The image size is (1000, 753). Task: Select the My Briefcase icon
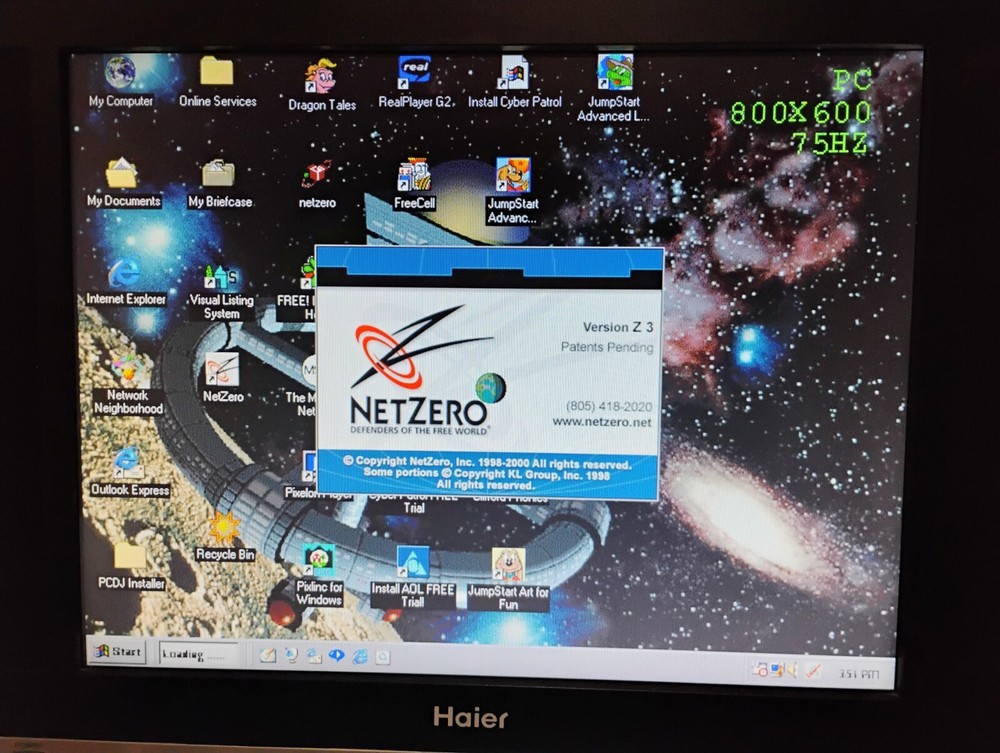(x=219, y=175)
